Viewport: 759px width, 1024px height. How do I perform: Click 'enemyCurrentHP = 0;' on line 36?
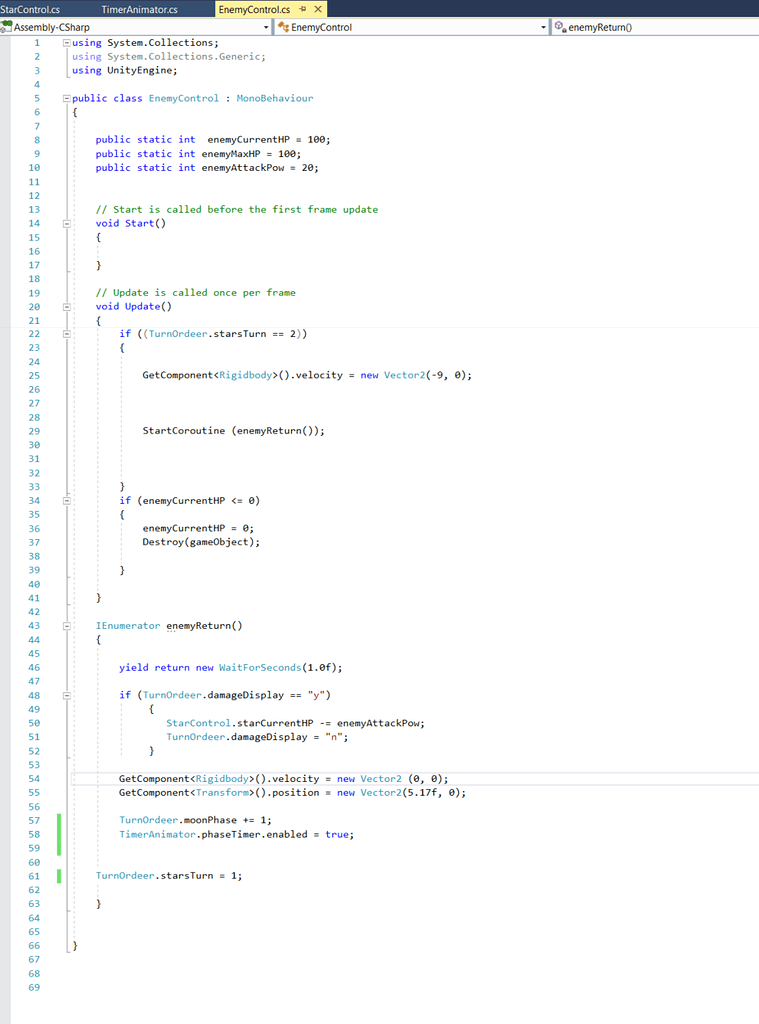[198, 528]
